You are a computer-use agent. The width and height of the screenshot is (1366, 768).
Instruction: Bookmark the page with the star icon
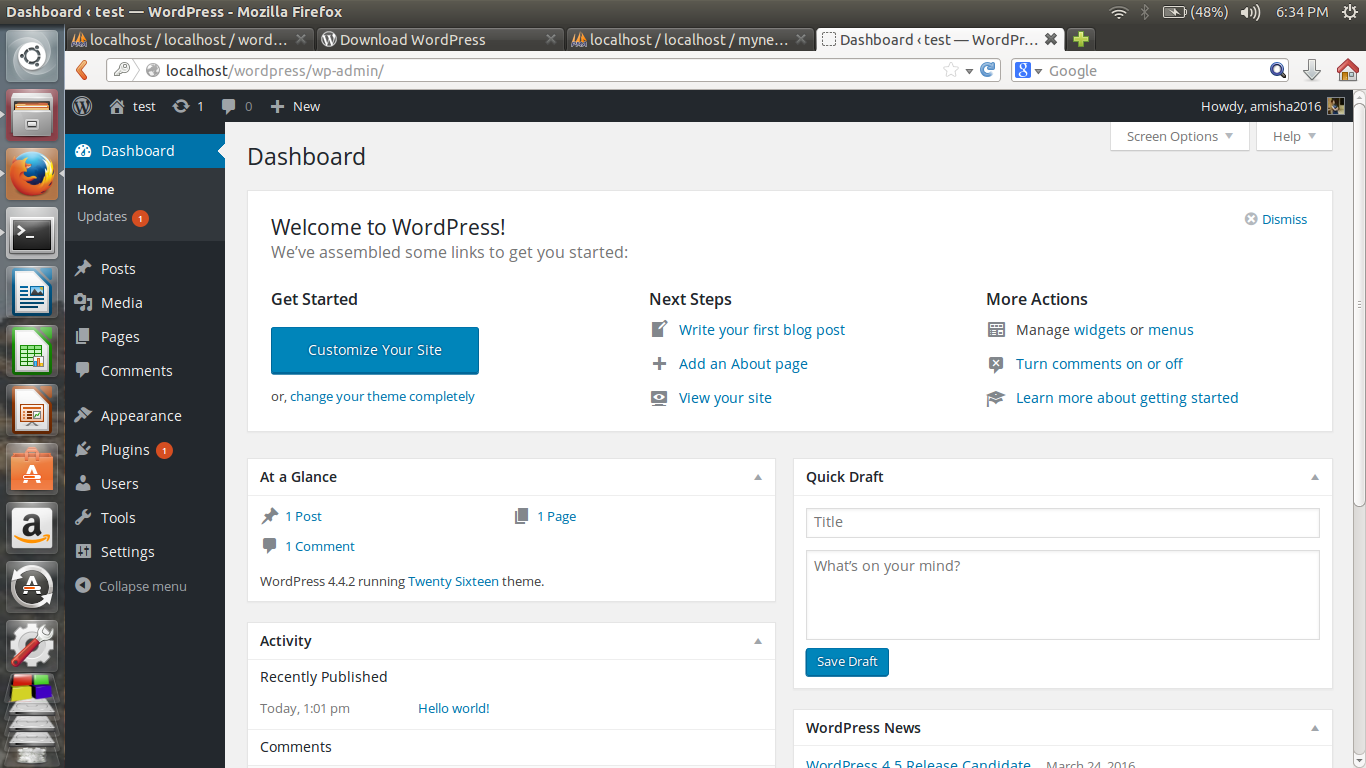(951, 70)
